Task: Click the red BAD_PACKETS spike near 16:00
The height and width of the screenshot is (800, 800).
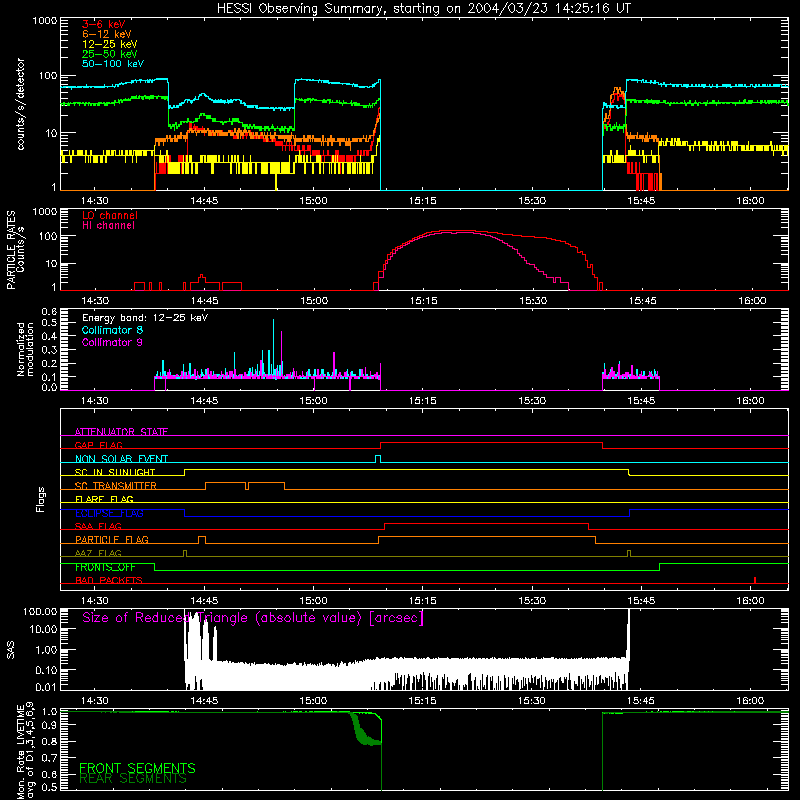Action: (755, 580)
